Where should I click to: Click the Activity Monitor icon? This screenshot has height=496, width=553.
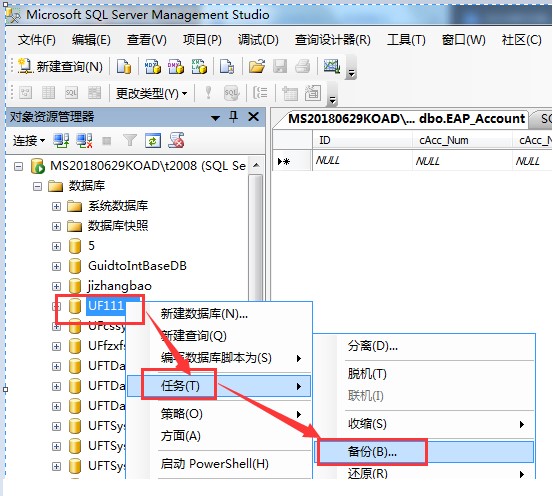[332, 66]
